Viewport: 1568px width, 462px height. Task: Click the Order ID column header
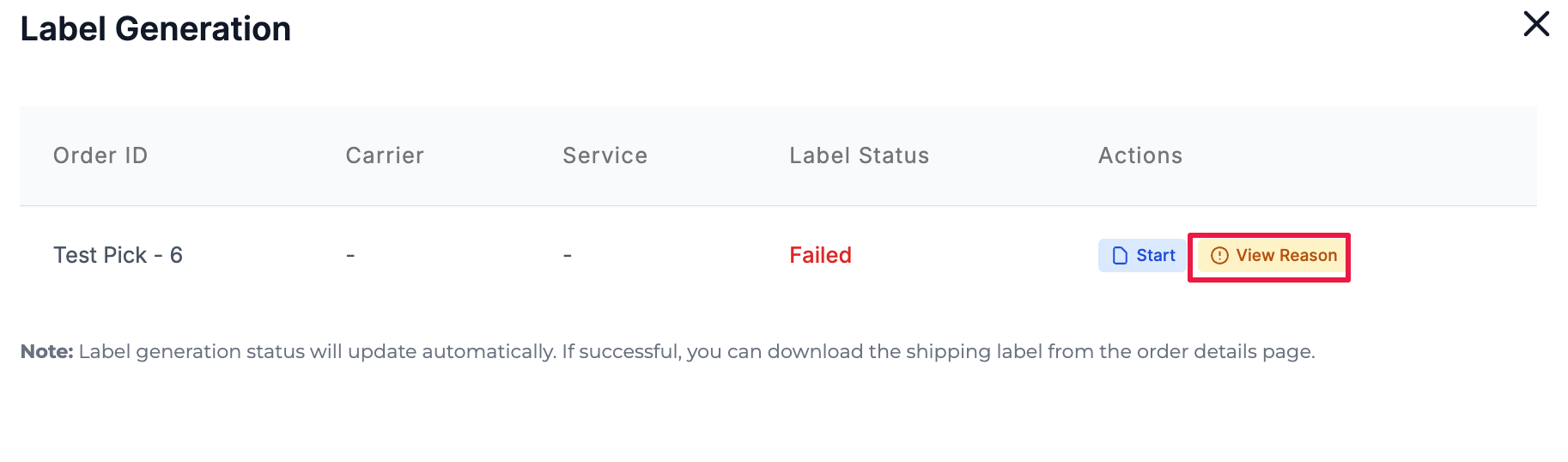pyautogui.click(x=100, y=155)
